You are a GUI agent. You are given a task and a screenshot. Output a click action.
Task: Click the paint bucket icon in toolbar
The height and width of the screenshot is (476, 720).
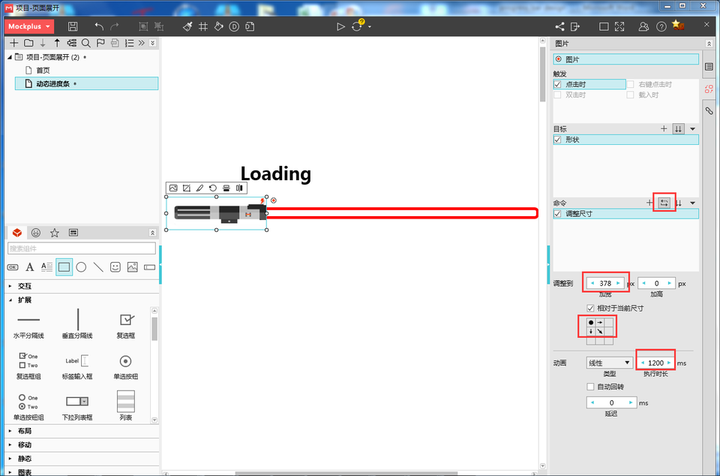pos(219,27)
